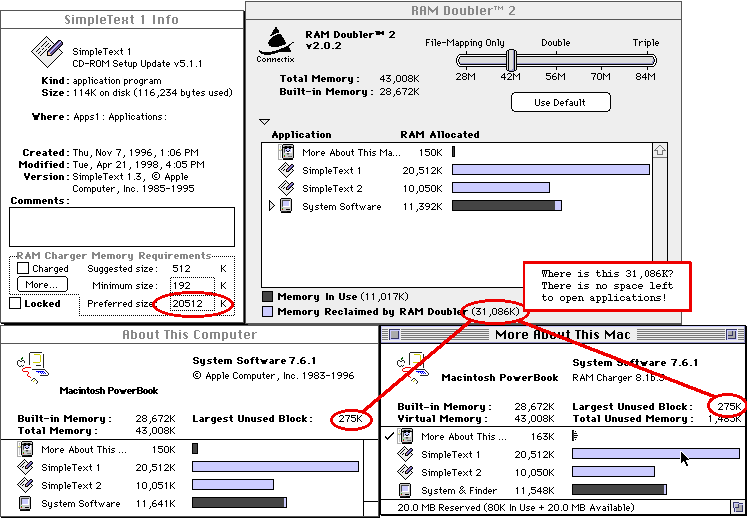
Task: Click System Software icon in About This Computer list
Action: [x=25, y=503]
